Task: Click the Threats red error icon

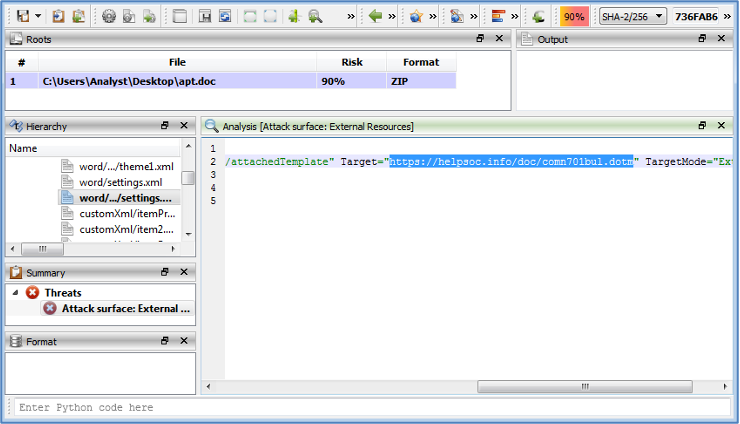Action: tap(33, 293)
